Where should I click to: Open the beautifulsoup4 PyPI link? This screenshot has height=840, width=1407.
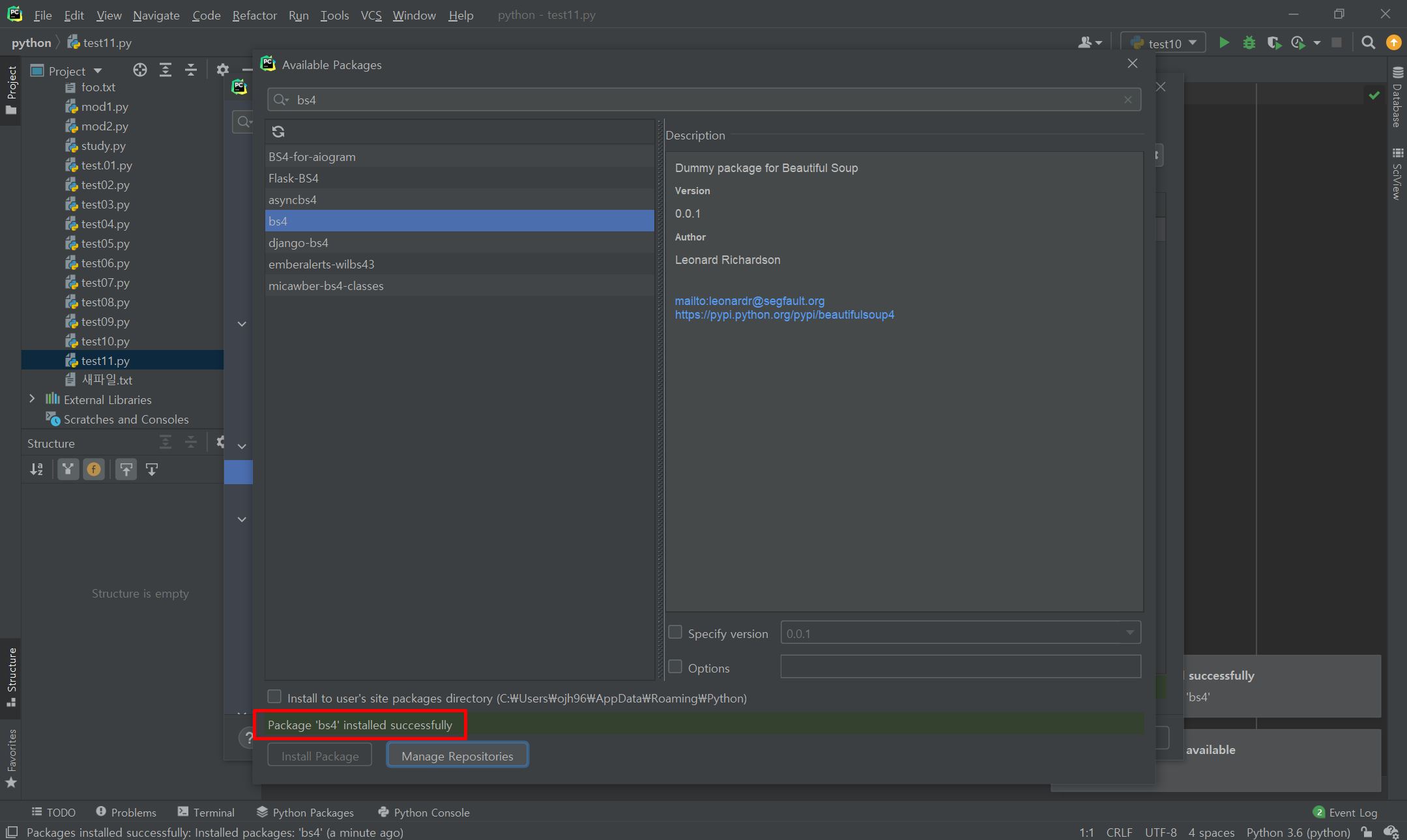coord(784,315)
